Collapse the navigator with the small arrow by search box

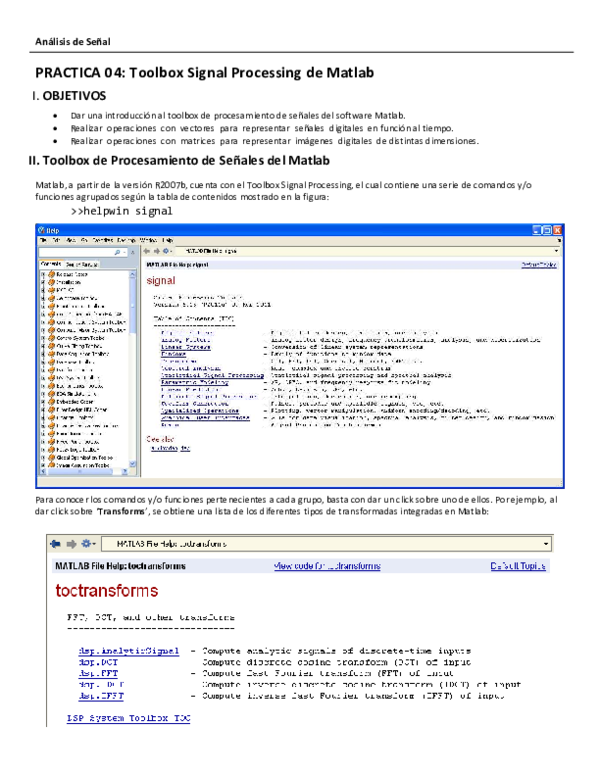click(x=132, y=252)
